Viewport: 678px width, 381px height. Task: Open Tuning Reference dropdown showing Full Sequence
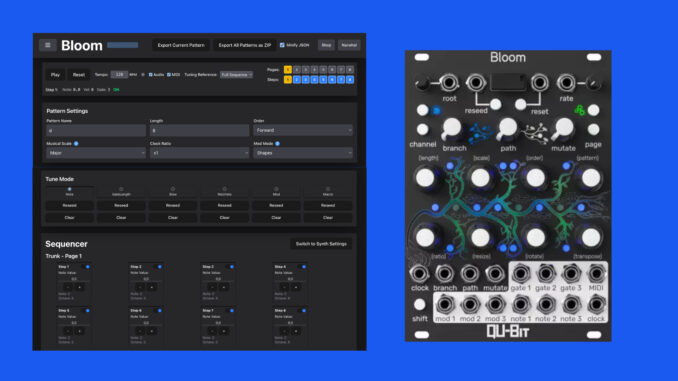[237, 75]
